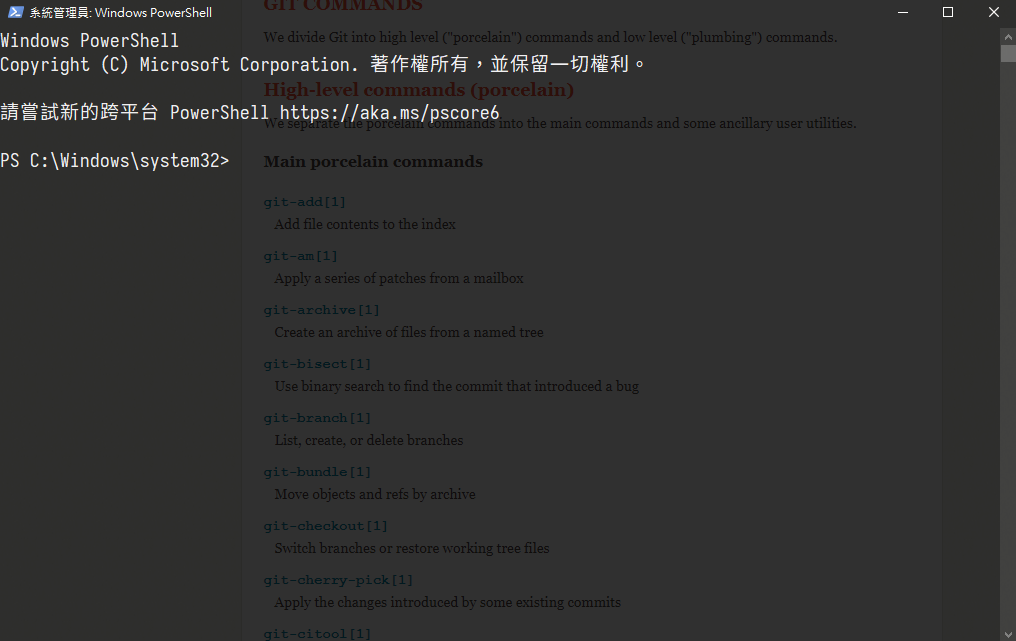
Task: Close the PowerShell window
Action: coord(993,12)
